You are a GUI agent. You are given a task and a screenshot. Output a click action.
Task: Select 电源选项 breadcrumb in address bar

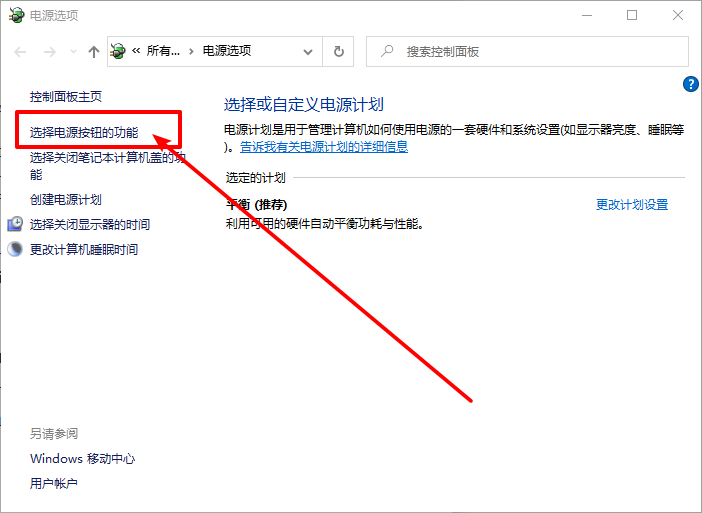pyautogui.click(x=227, y=51)
